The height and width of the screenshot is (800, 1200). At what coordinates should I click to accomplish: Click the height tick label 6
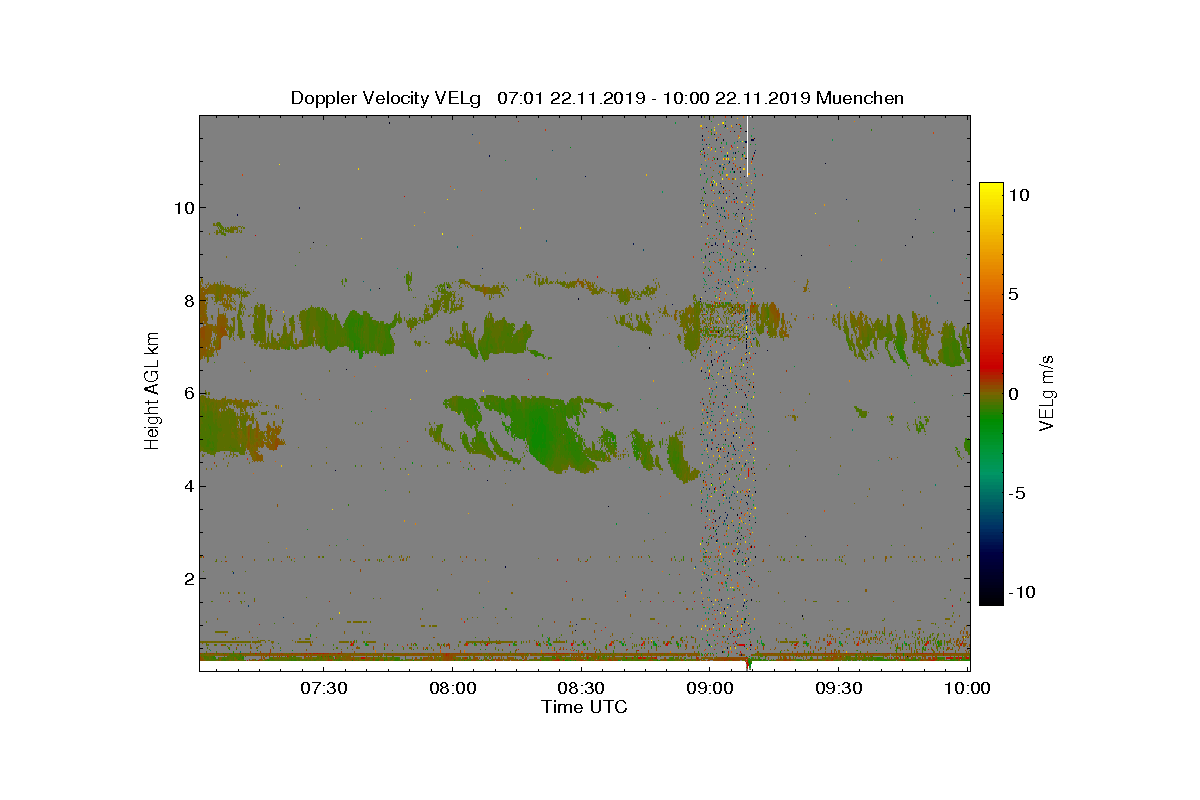coord(187,394)
